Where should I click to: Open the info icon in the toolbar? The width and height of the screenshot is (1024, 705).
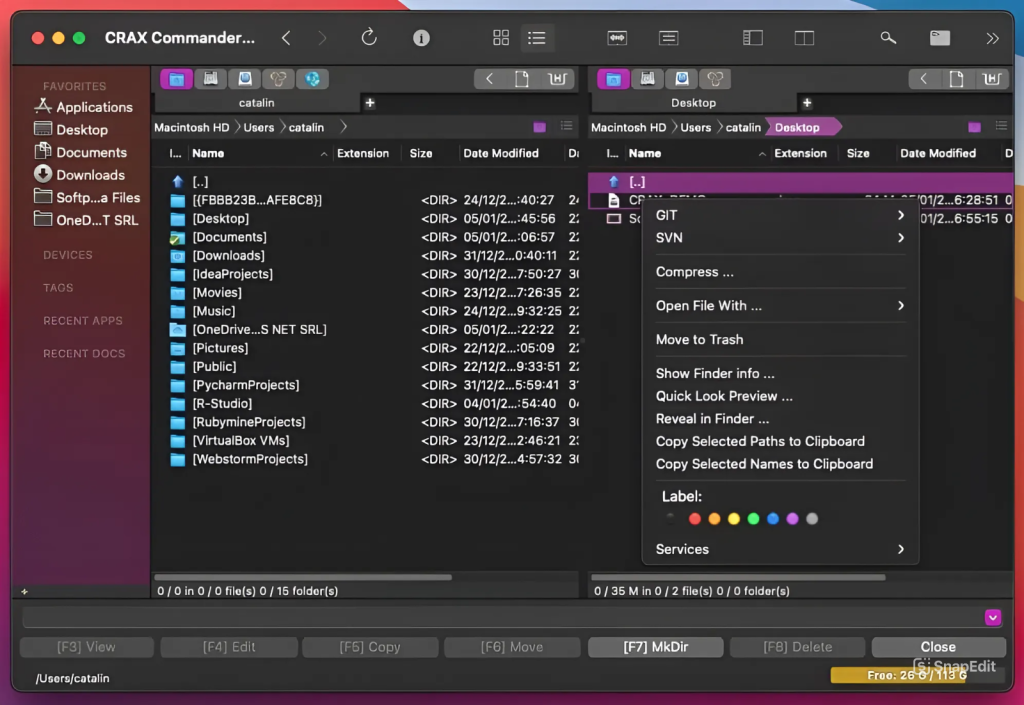click(421, 38)
